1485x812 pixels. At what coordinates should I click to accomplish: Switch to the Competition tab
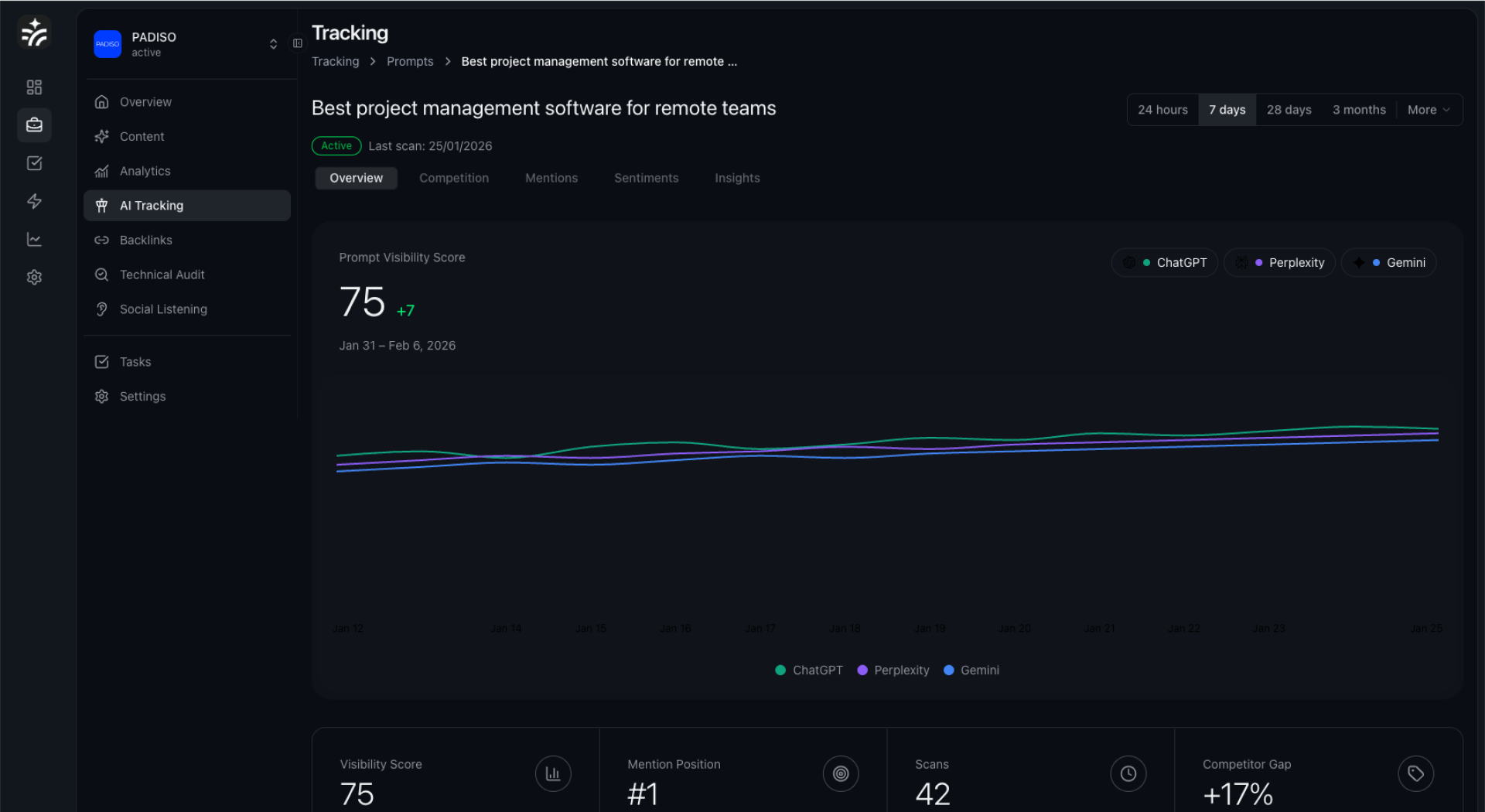click(x=454, y=178)
